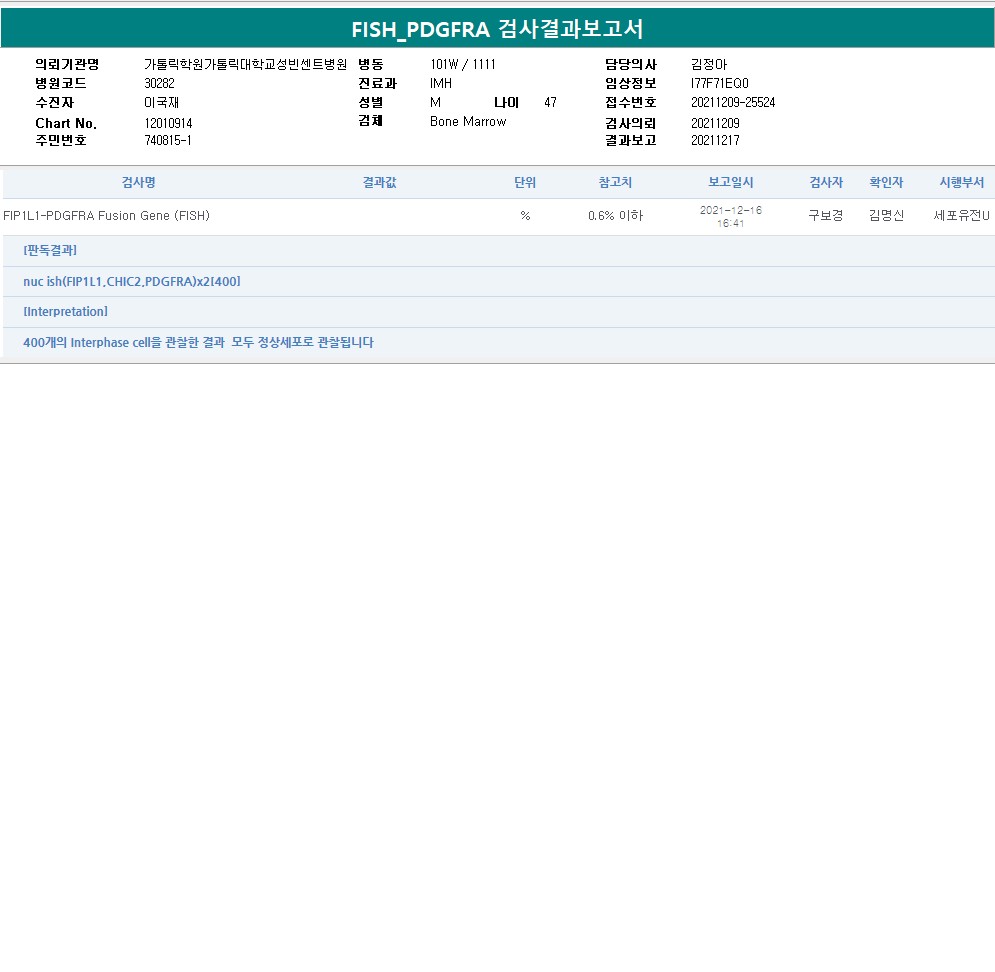
Task: Click the 임상정보 label
Action: pyautogui.click(x=631, y=83)
